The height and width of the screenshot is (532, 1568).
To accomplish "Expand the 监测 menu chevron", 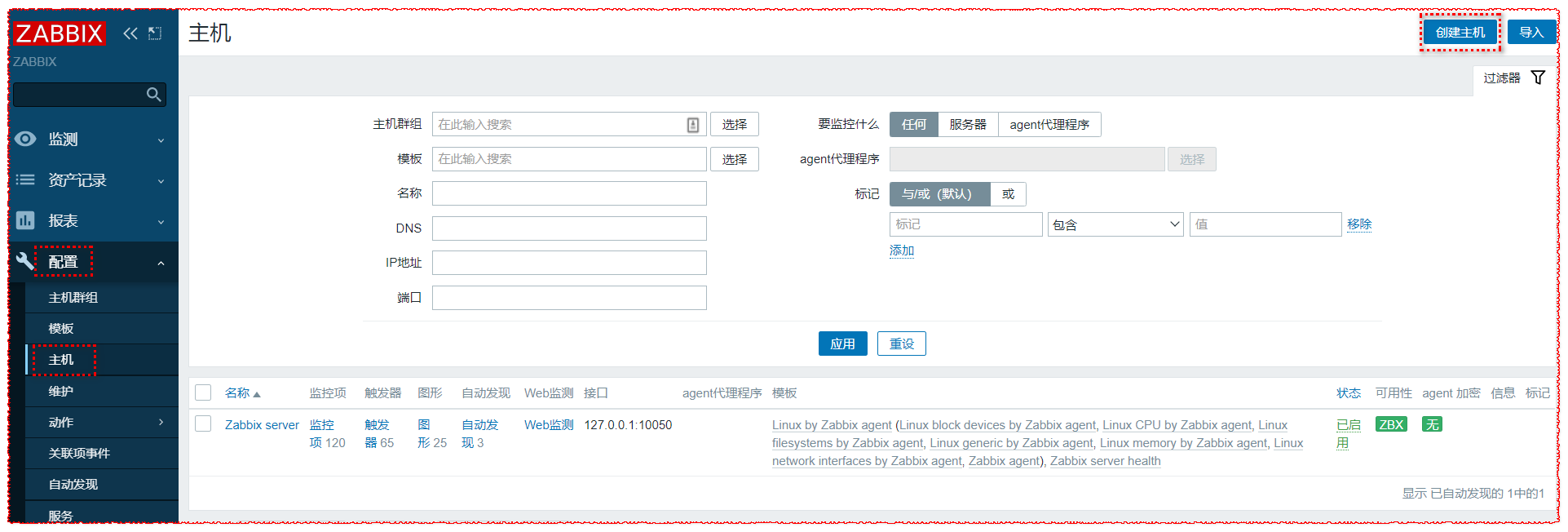I will coord(161,140).
